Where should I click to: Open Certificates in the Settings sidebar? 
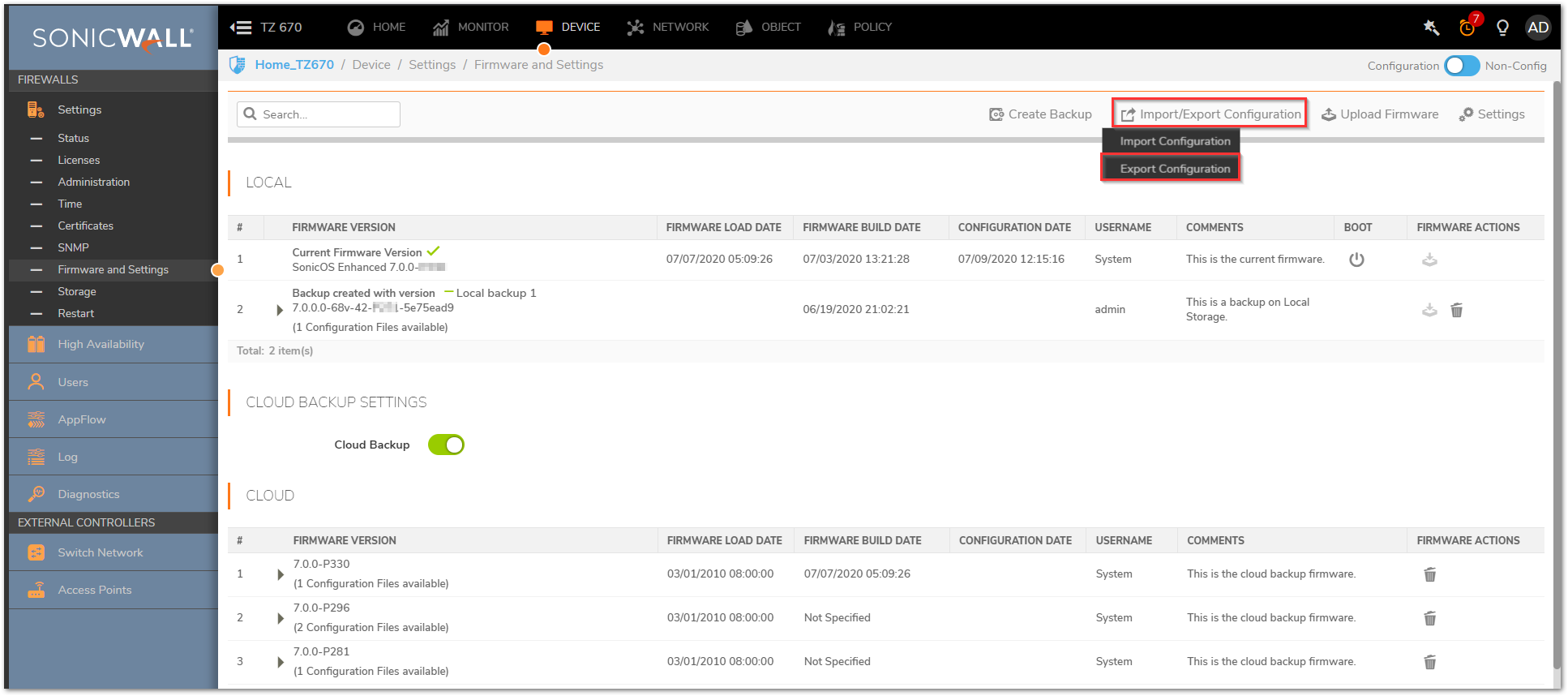pos(85,226)
